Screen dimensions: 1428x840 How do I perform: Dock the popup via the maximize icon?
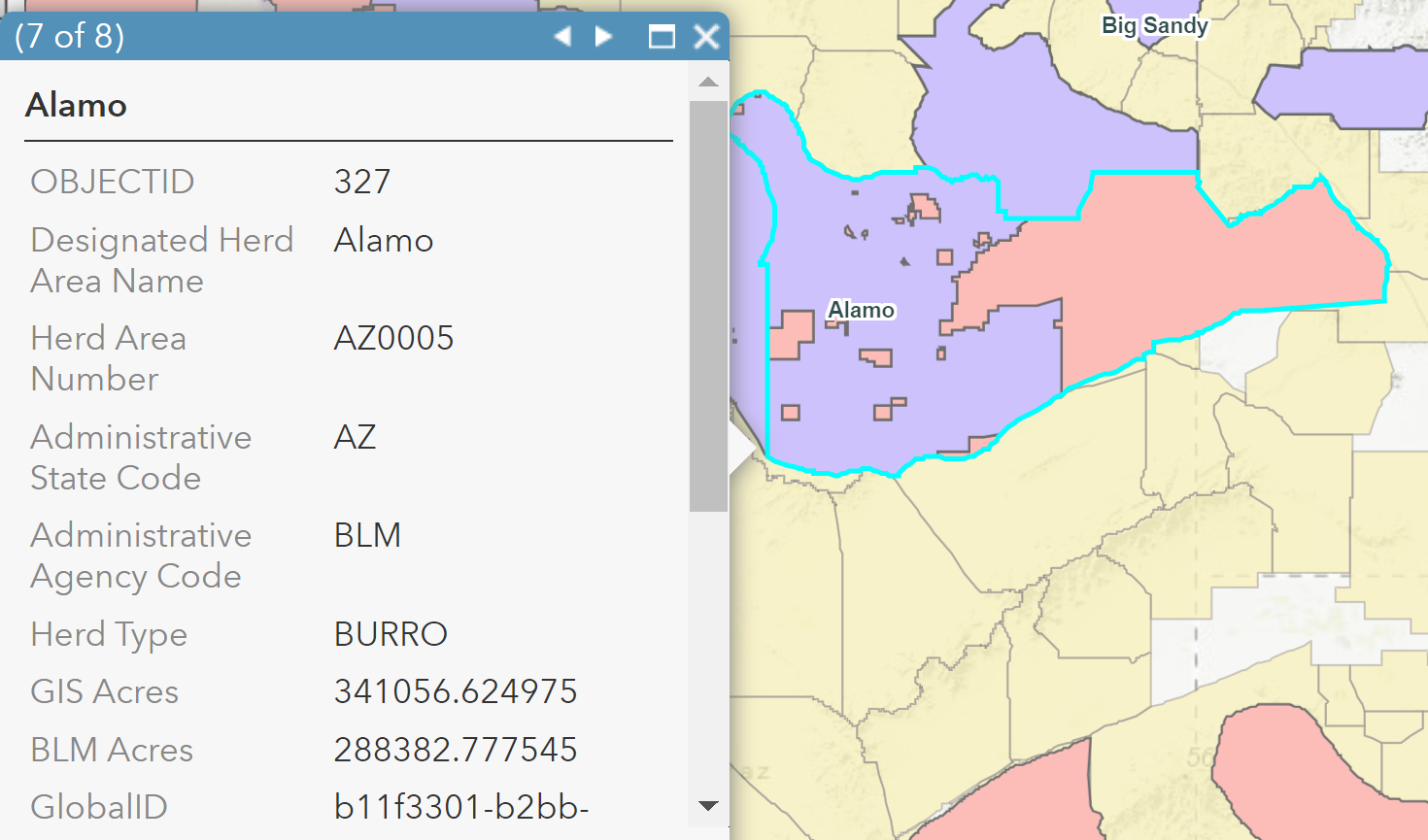(x=662, y=35)
